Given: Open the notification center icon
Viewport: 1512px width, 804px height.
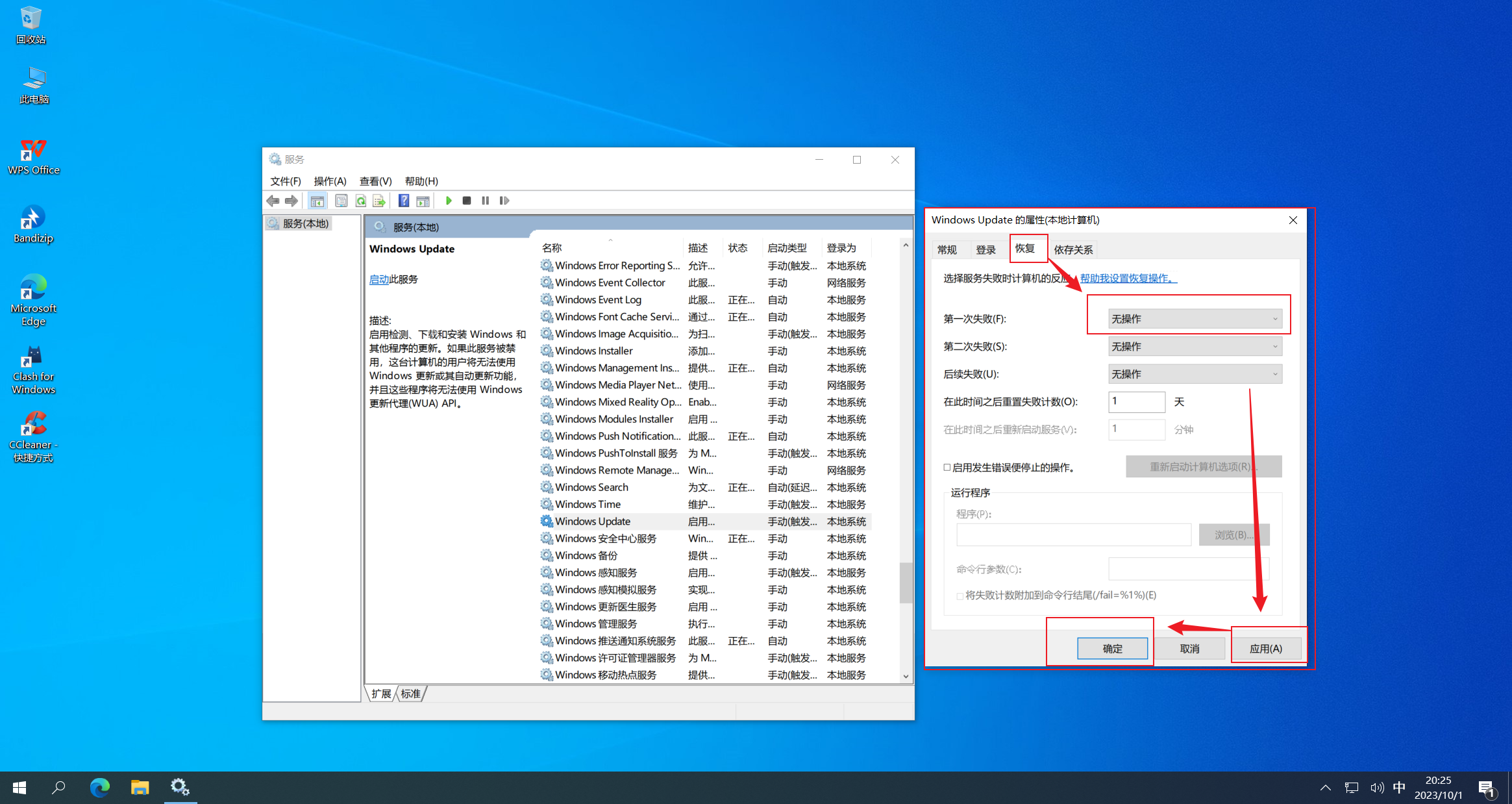Looking at the screenshot, I should (x=1486, y=788).
